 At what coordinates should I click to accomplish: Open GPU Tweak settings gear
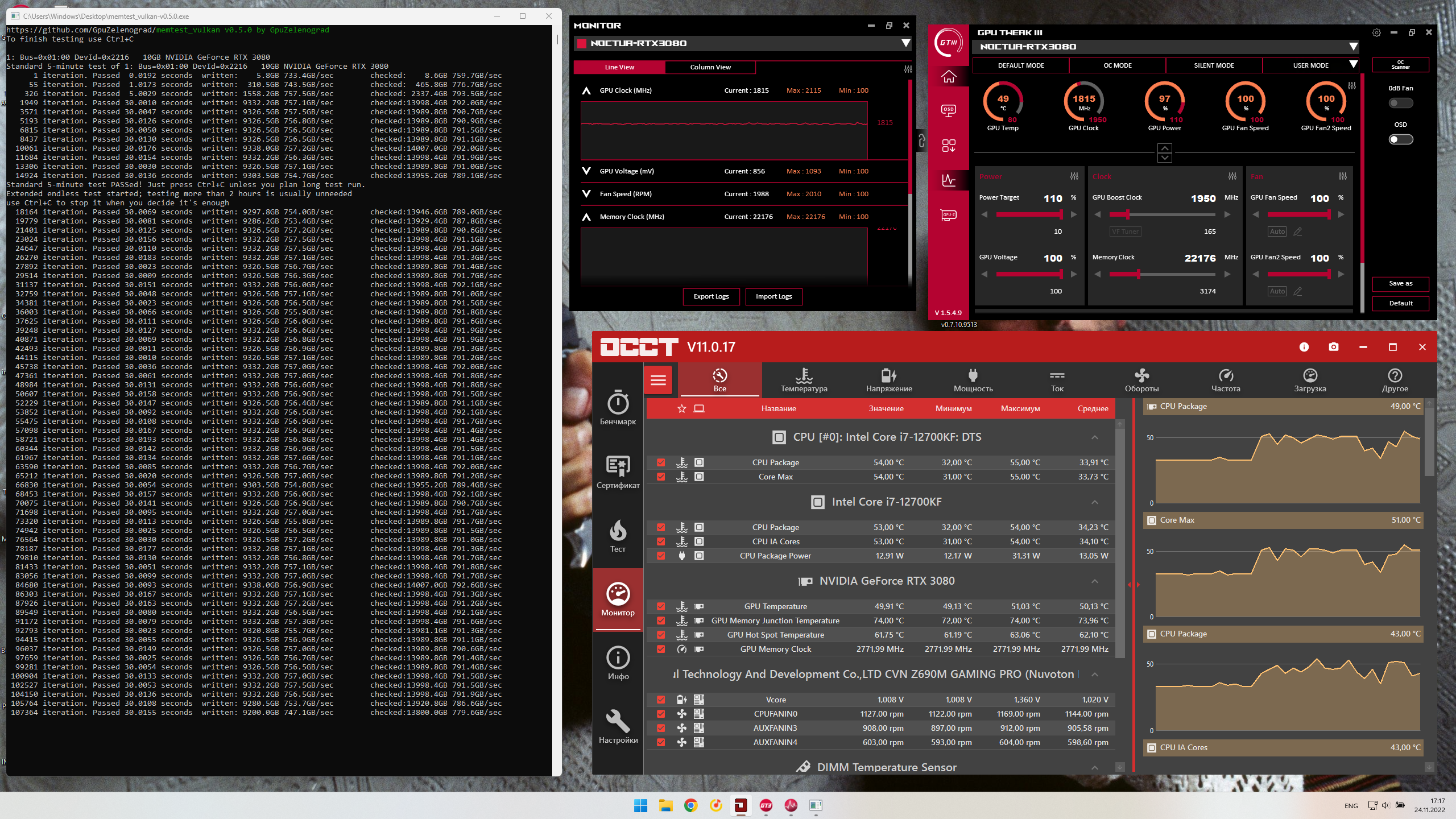[x=1376, y=33]
